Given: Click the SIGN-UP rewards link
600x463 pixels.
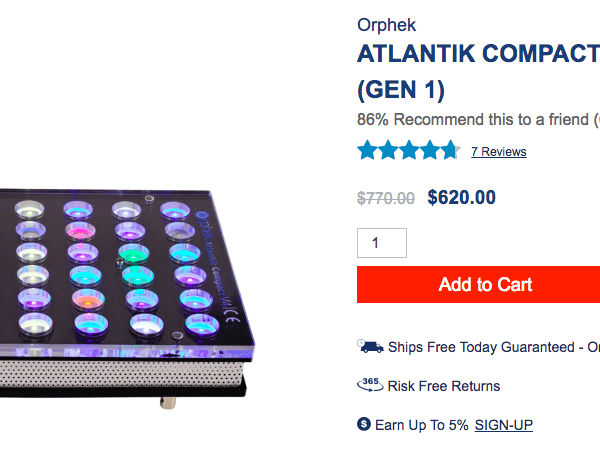Looking at the screenshot, I should [504, 425].
